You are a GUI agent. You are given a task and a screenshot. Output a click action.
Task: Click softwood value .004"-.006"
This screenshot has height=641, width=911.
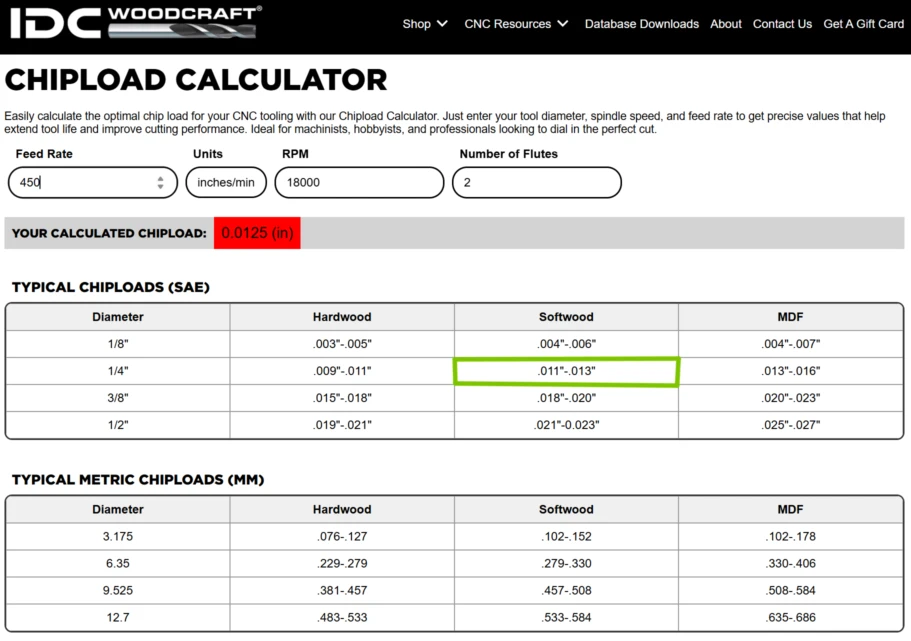(x=566, y=344)
